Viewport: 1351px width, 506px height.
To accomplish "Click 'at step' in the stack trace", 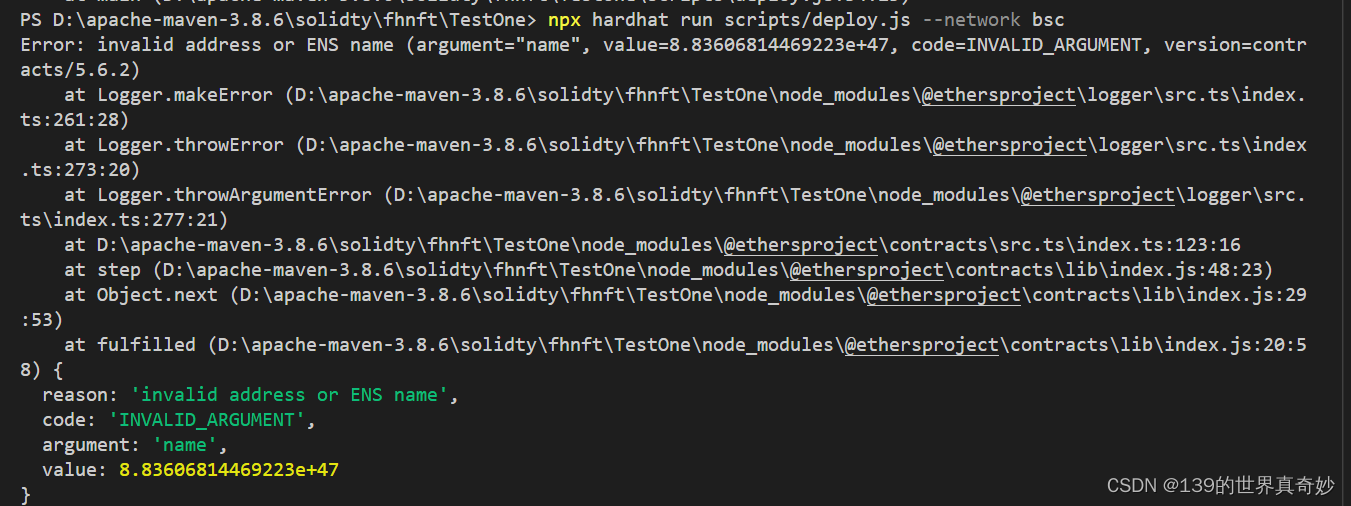I will (x=102, y=270).
